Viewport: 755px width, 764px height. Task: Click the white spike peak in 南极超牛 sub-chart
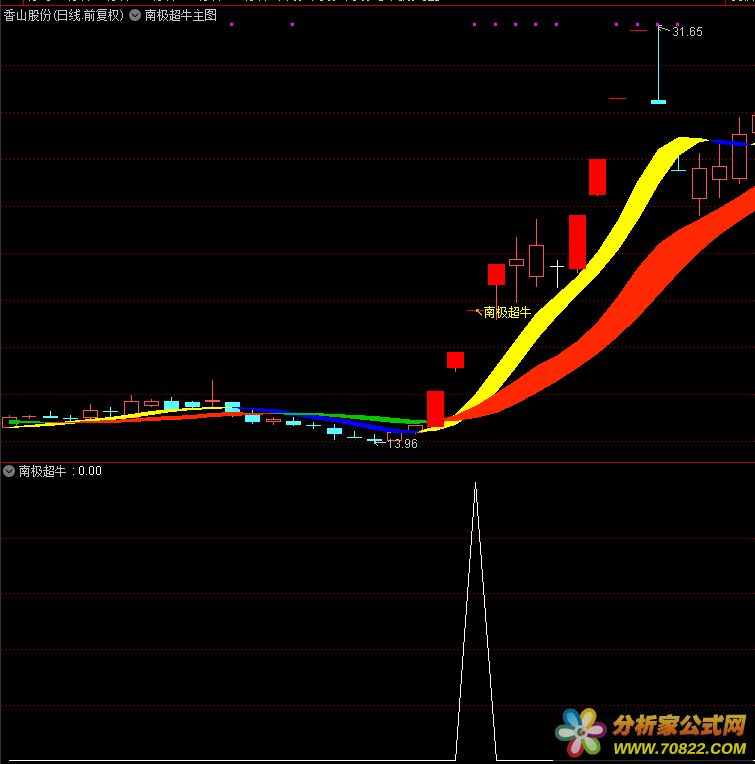(475, 484)
